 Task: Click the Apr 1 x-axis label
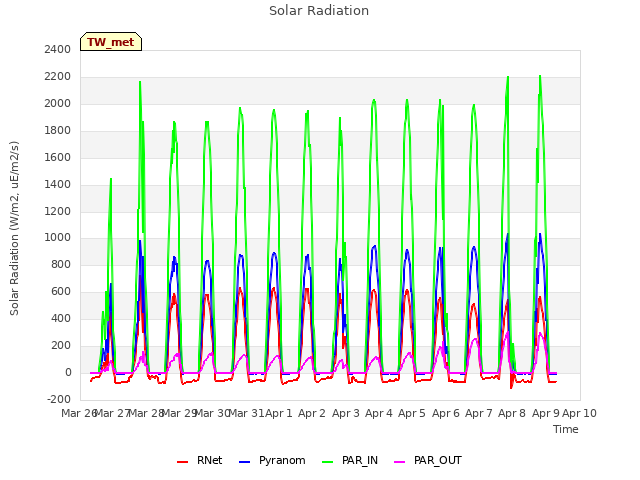pos(279,413)
